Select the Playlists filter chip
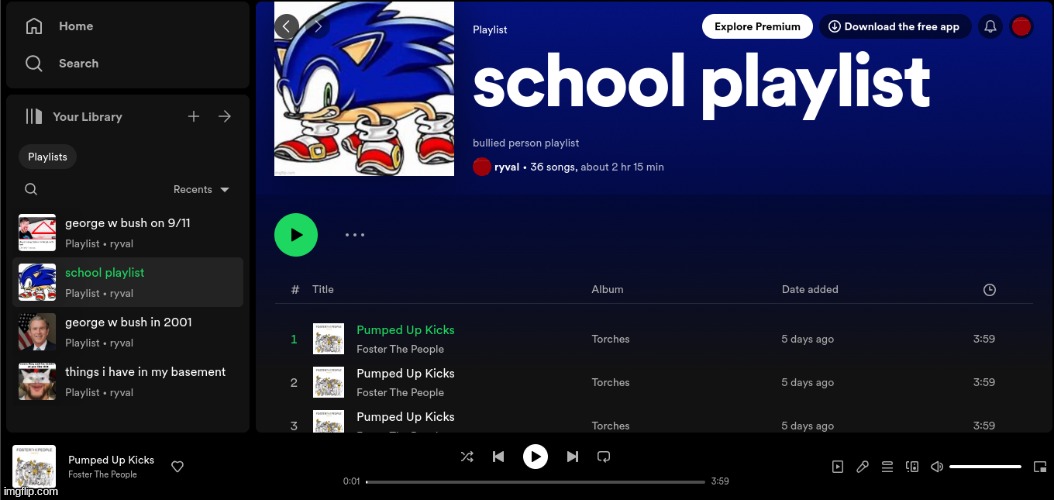The width and height of the screenshot is (1054, 500). [47, 156]
